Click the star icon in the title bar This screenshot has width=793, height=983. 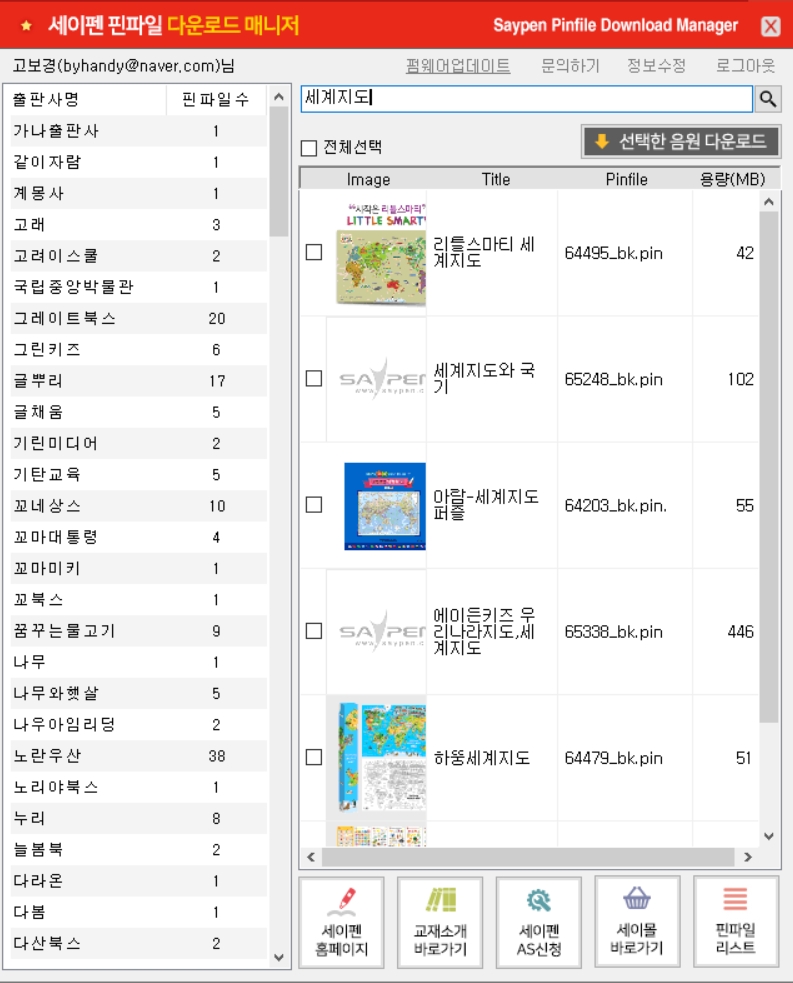26,25
